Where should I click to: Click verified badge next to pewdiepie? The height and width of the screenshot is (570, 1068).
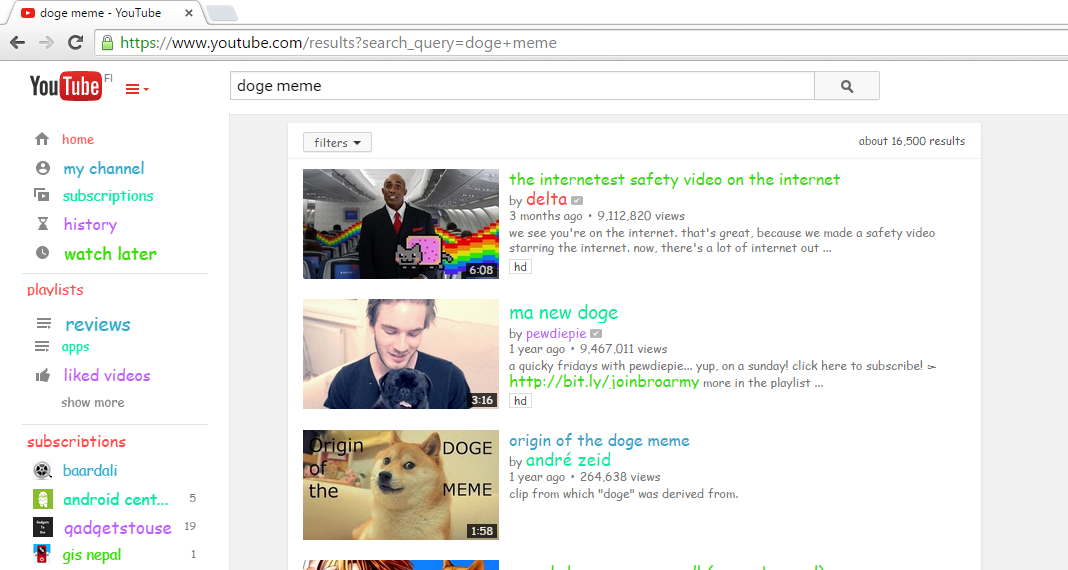[596, 334]
